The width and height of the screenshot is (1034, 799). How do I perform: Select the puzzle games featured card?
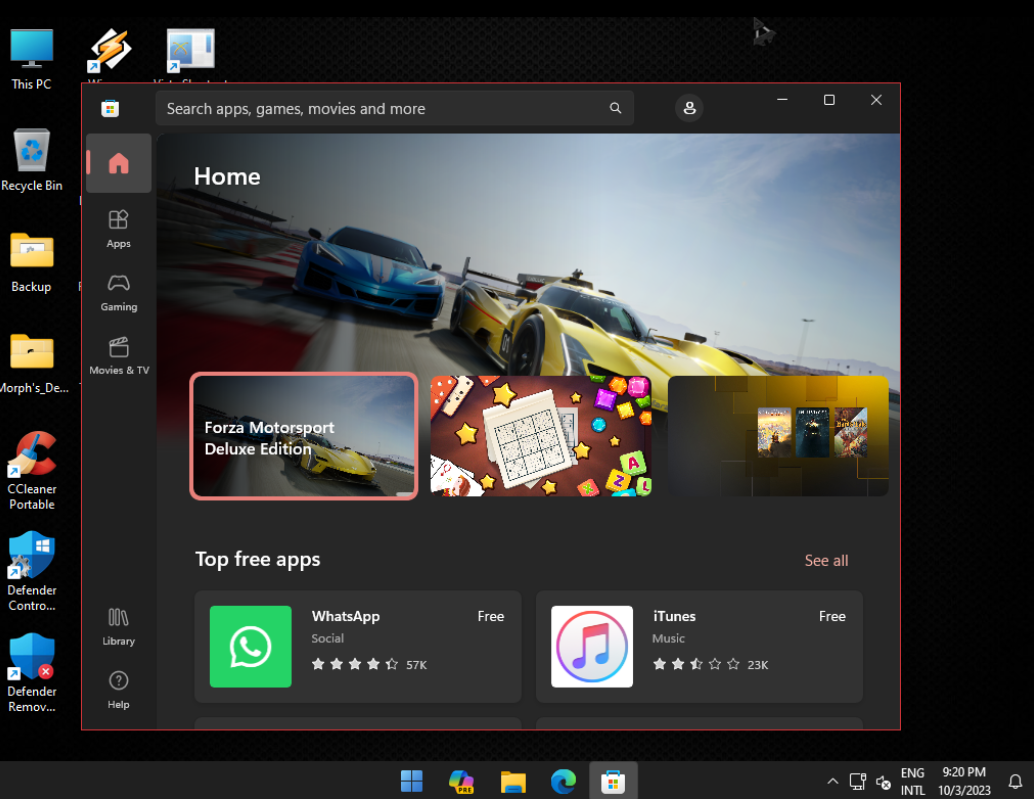click(541, 436)
